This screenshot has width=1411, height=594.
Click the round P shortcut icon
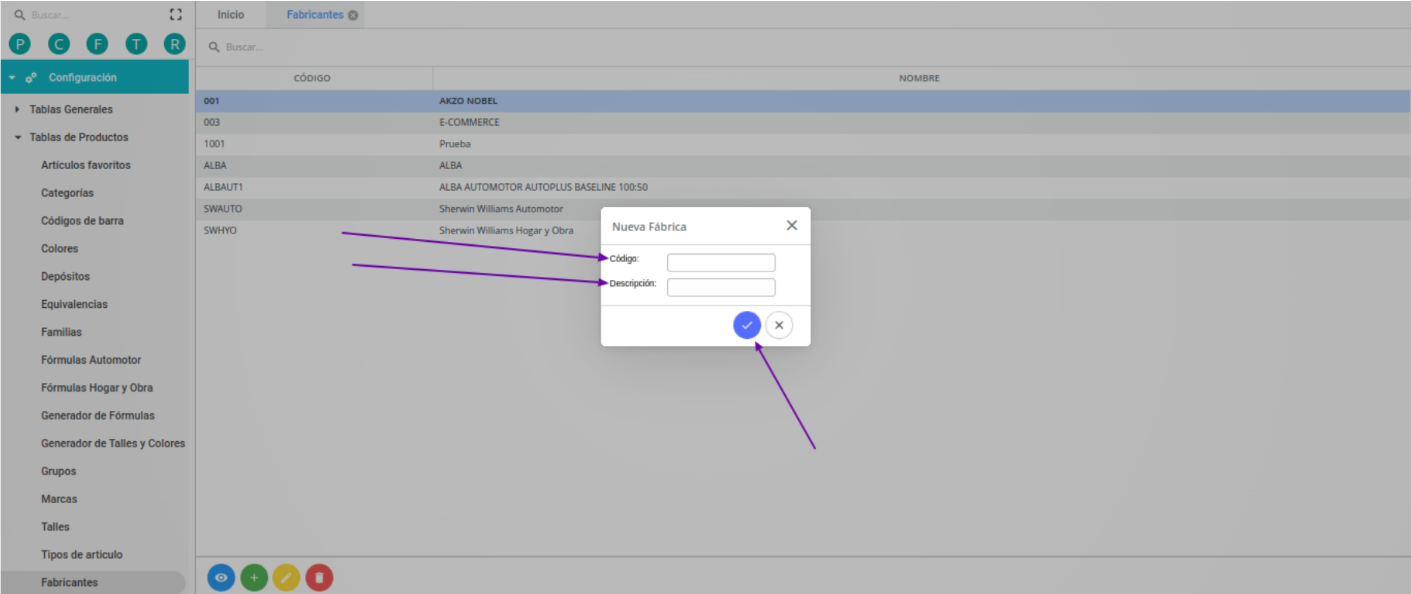(x=20, y=44)
